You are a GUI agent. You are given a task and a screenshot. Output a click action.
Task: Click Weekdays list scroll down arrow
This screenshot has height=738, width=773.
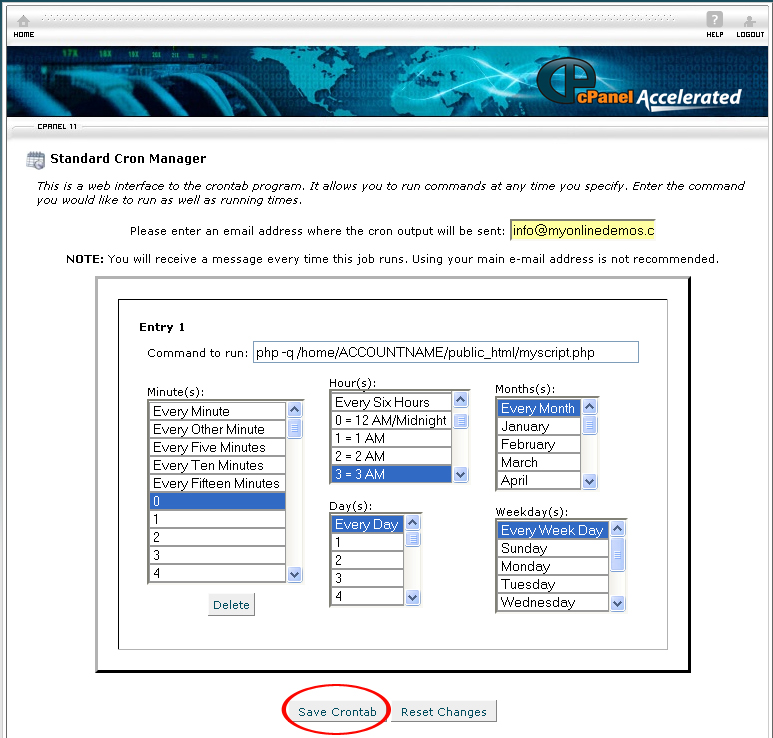(x=618, y=603)
